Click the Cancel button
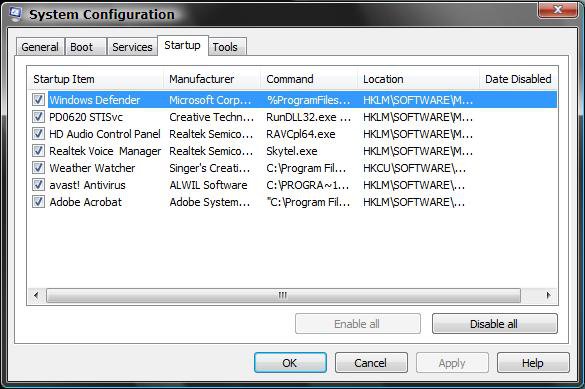 point(371,363)
